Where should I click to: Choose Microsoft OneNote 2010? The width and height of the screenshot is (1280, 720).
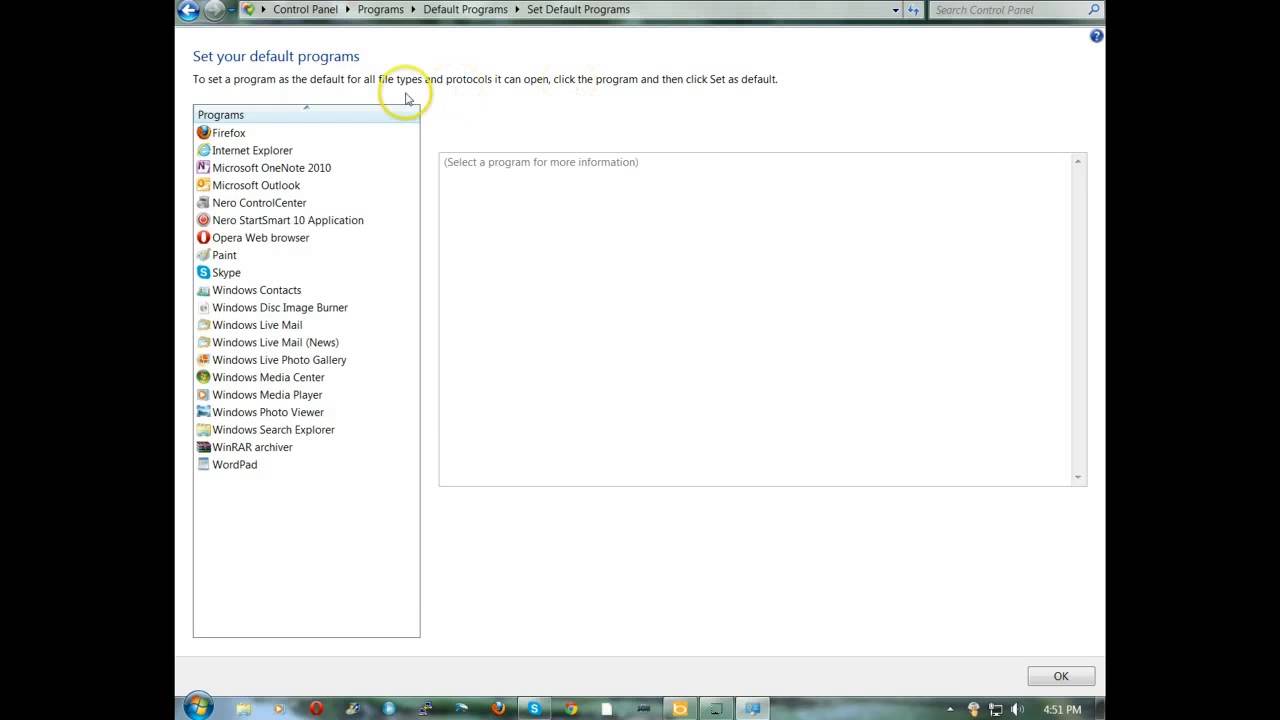pyautogui.click(x=271, y=167)
